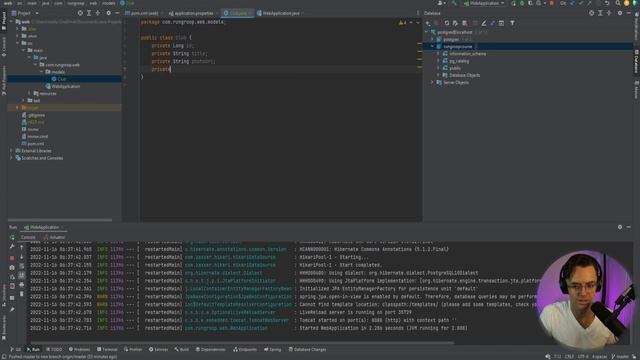Expand the postgres database node

click(432, 40)
